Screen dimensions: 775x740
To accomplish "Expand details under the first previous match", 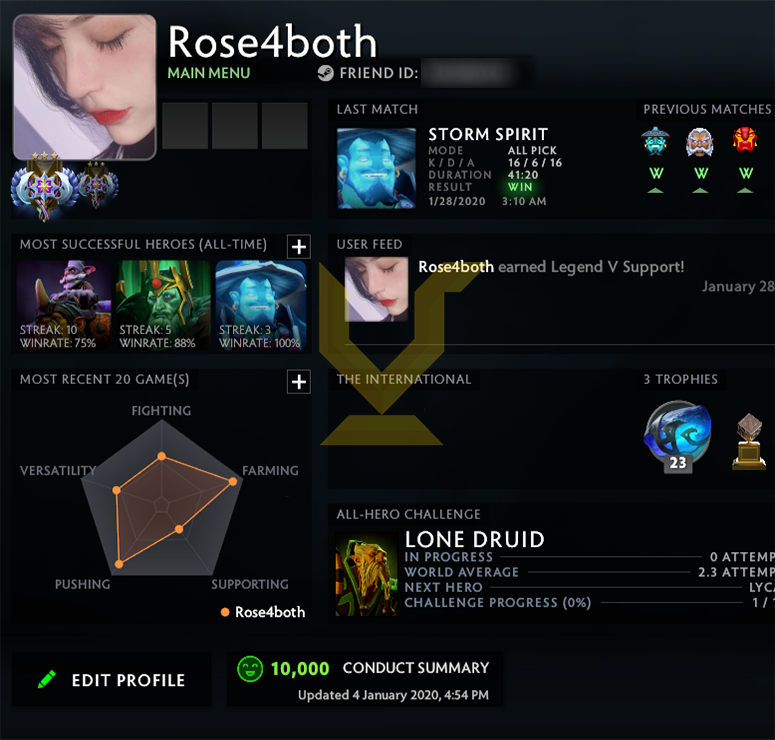I will click(x=655, y=190).
